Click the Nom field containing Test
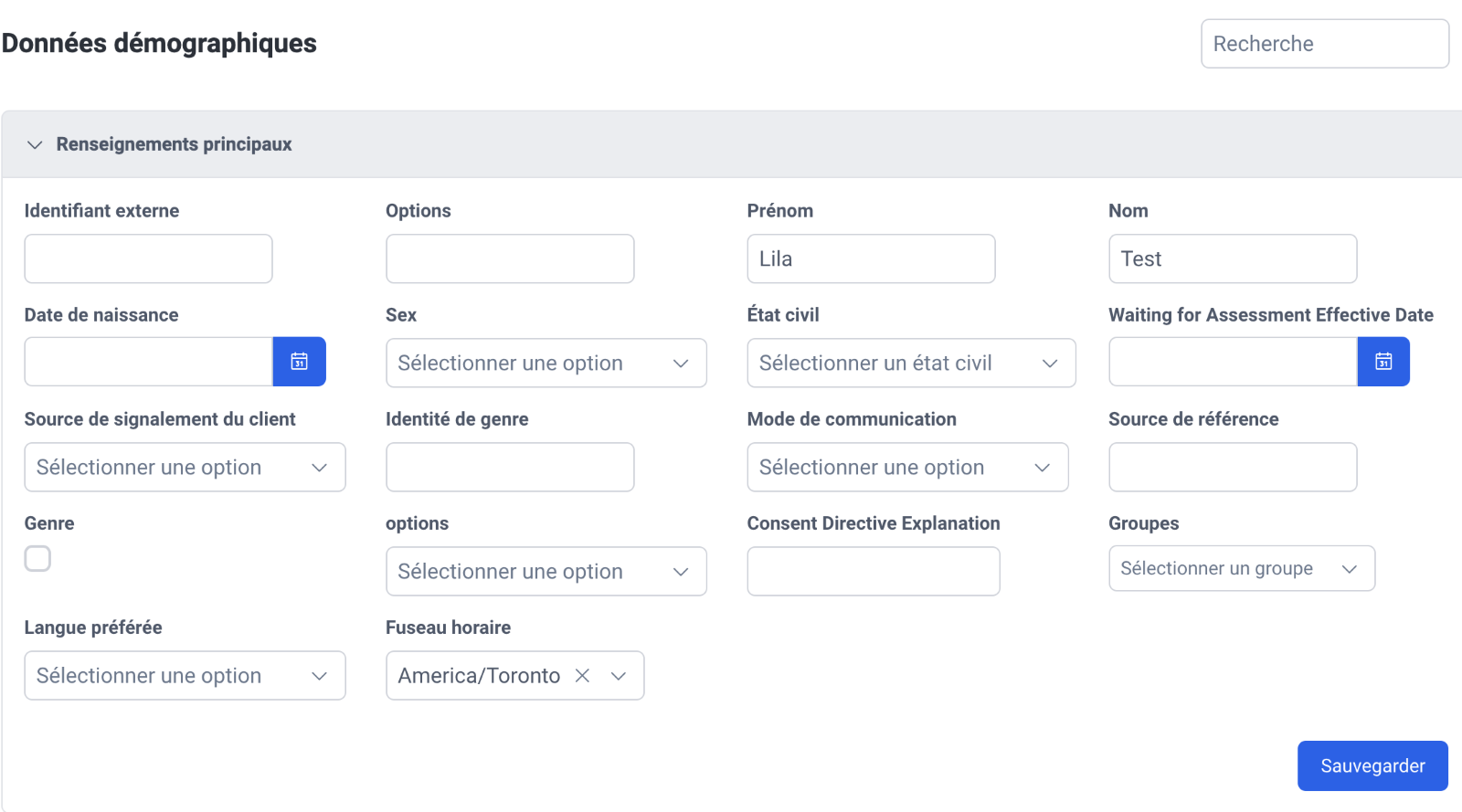Image resolution: width=1462 pixels, height=812 pixels. coord(1233,258)
